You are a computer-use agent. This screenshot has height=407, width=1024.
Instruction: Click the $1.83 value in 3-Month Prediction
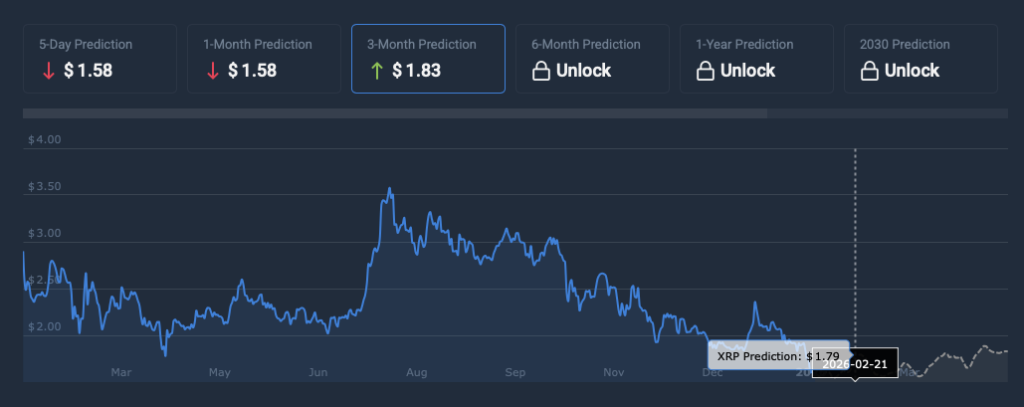pyautogui.click(x=416, y=71)
